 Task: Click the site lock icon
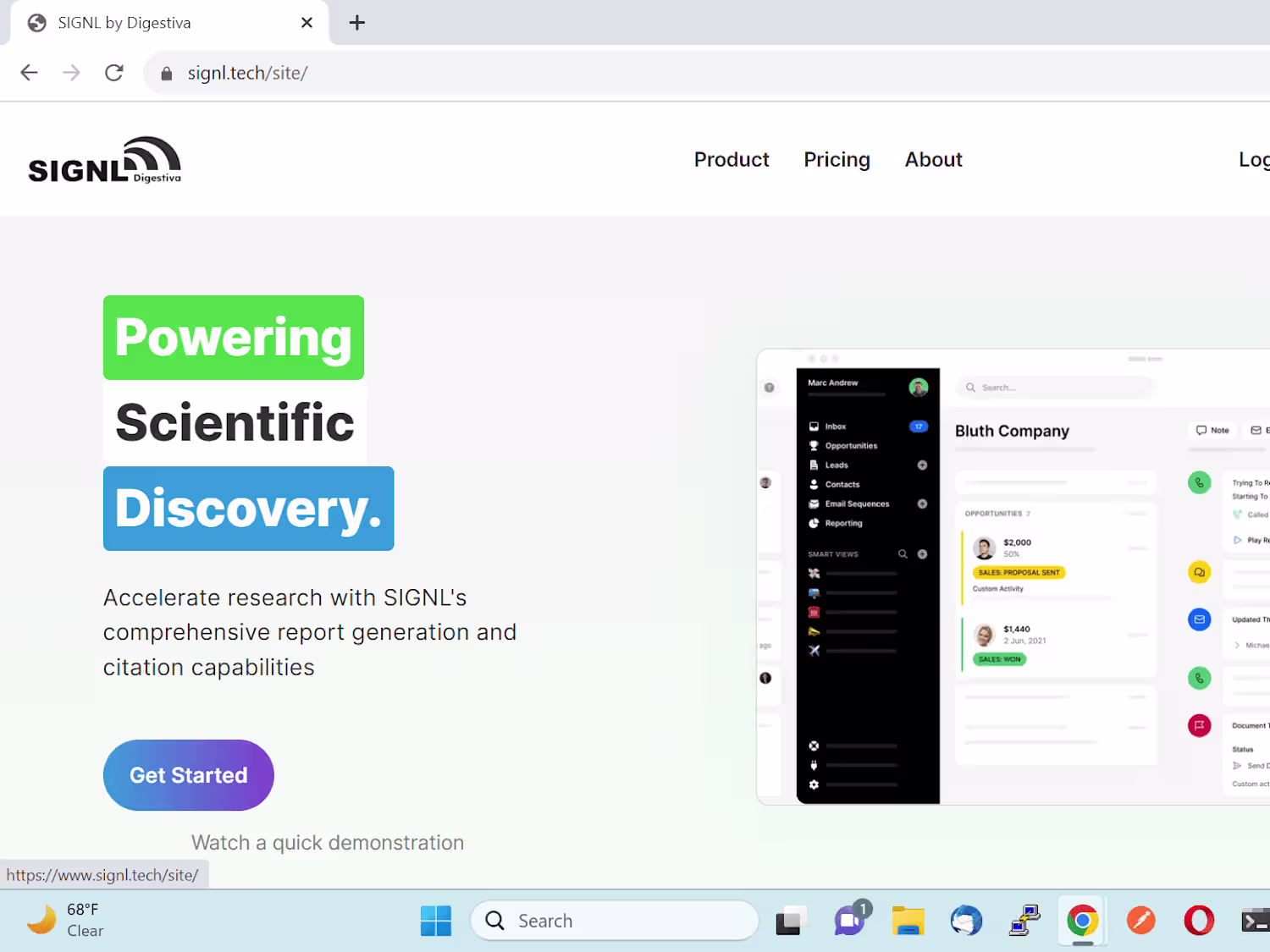(x=167, y=74)
